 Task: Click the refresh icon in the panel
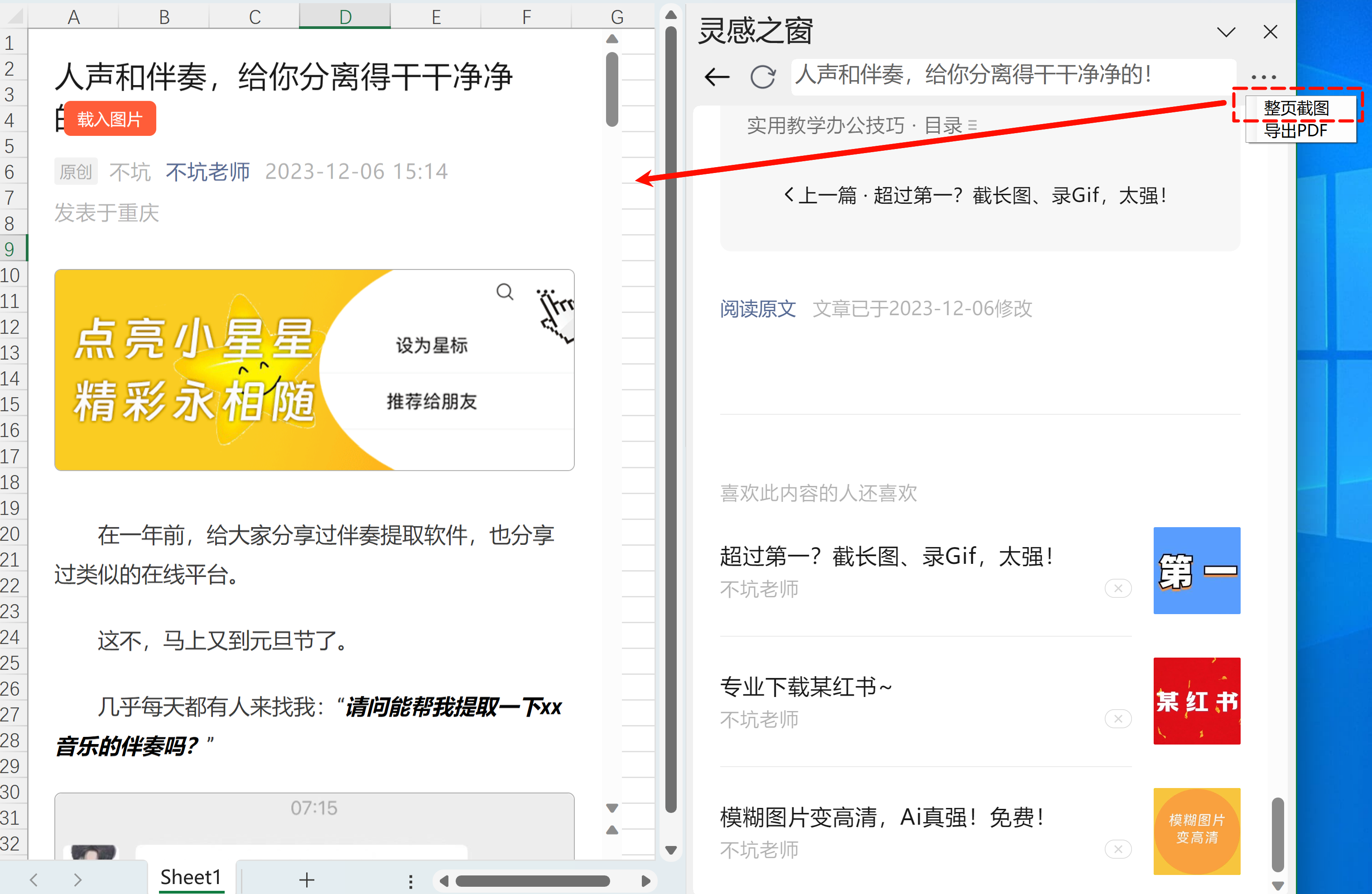click(x=763, y=77)
